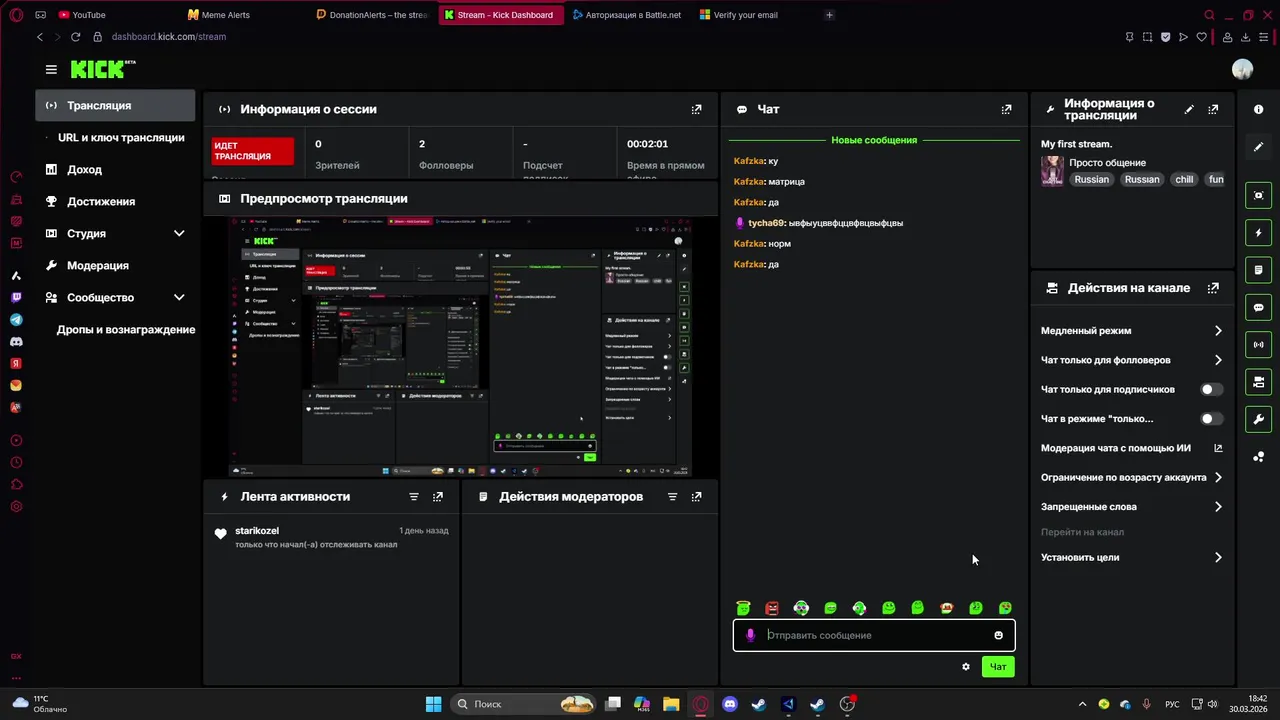The image size is (1280, 720).
Task: Focus the Отправить сообщение input
Action: coord(874,636)
